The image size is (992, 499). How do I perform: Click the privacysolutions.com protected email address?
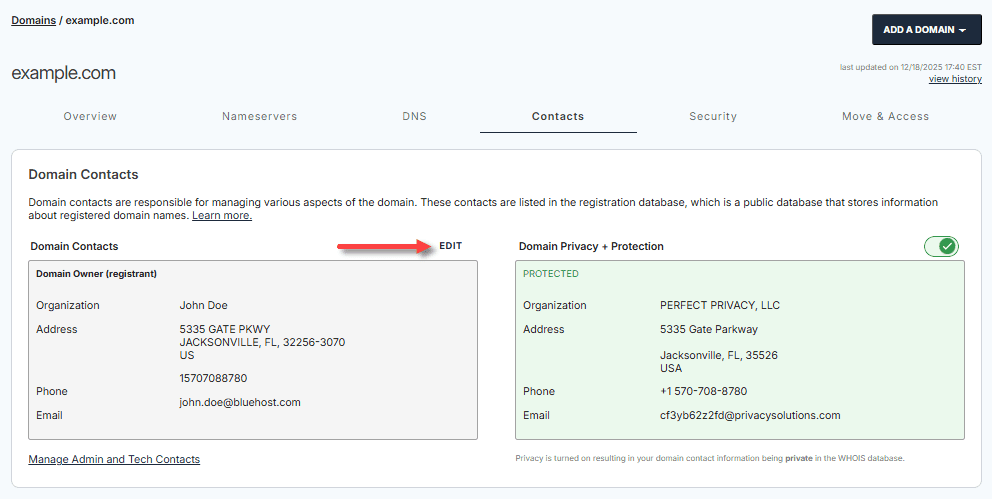(x=750, y=415)
